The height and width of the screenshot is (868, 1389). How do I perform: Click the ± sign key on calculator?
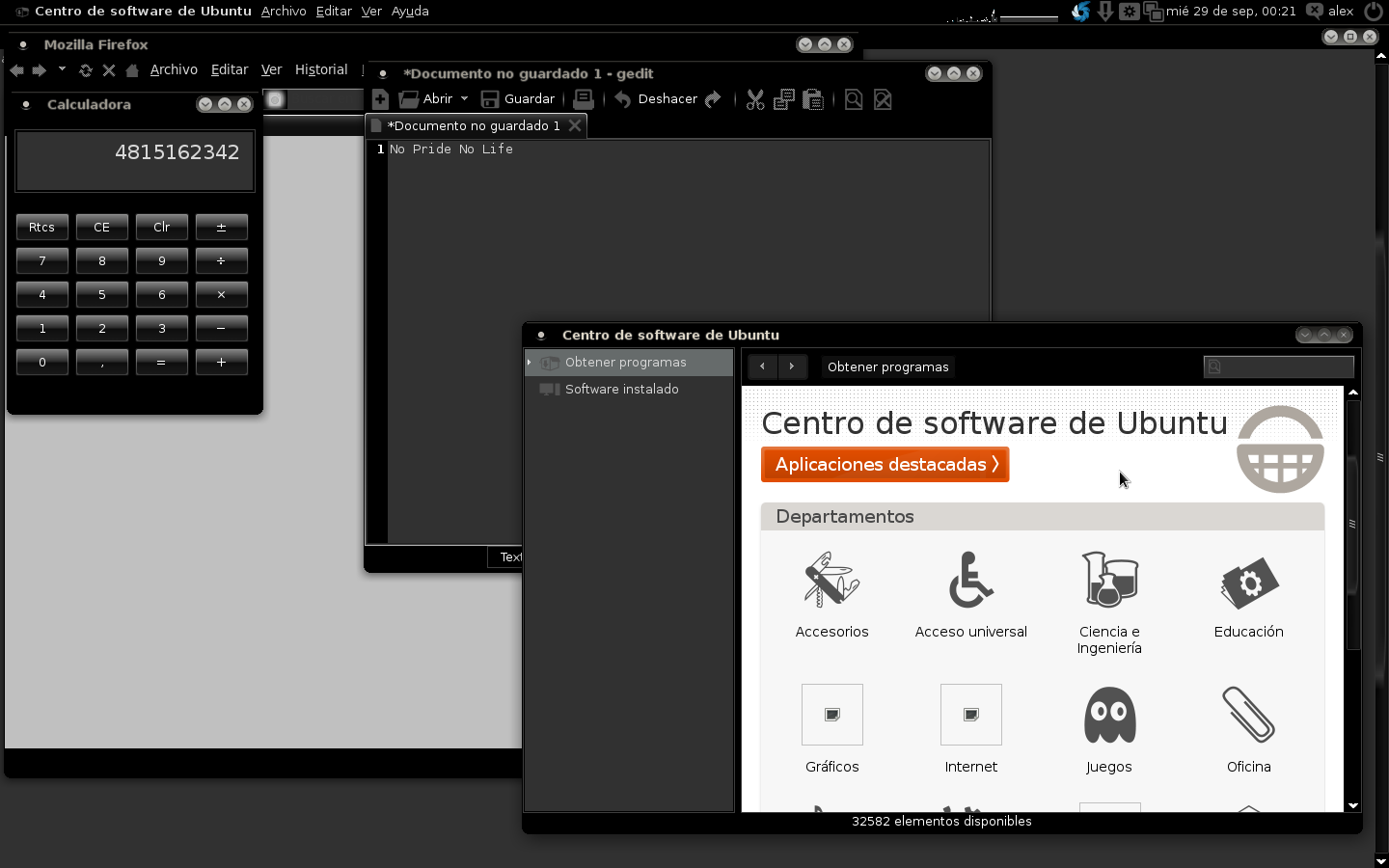coord(222,228)
